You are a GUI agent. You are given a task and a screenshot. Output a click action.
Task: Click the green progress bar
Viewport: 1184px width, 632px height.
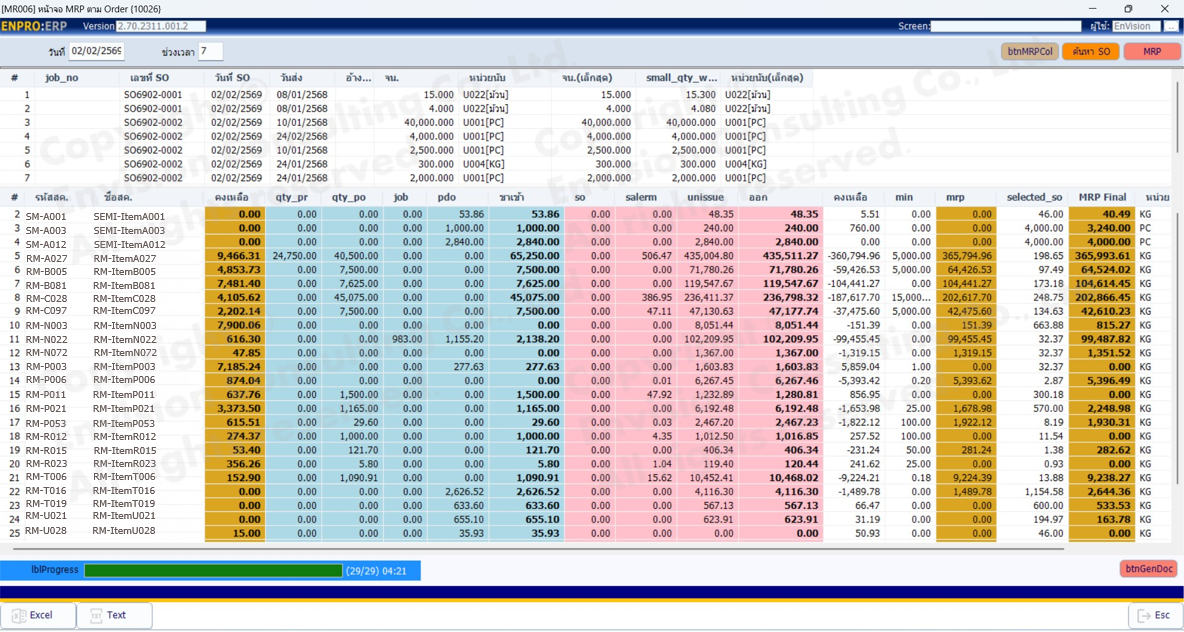pyautogui.click(x=213, y=570)
